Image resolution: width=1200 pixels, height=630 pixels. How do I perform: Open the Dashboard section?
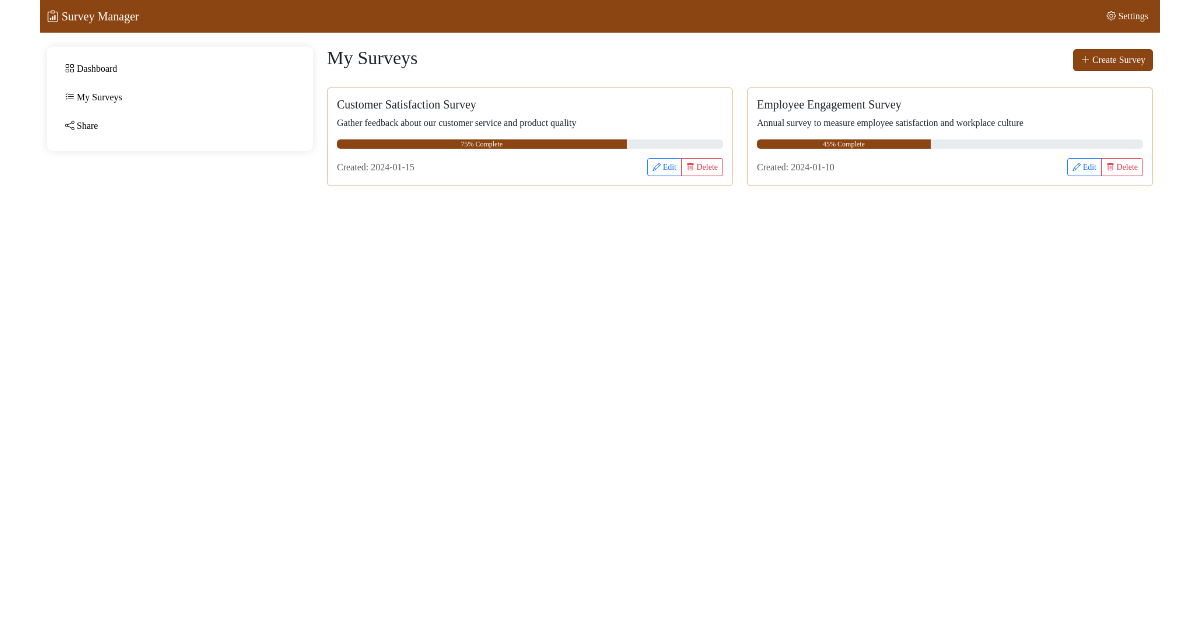coord(96,68)
